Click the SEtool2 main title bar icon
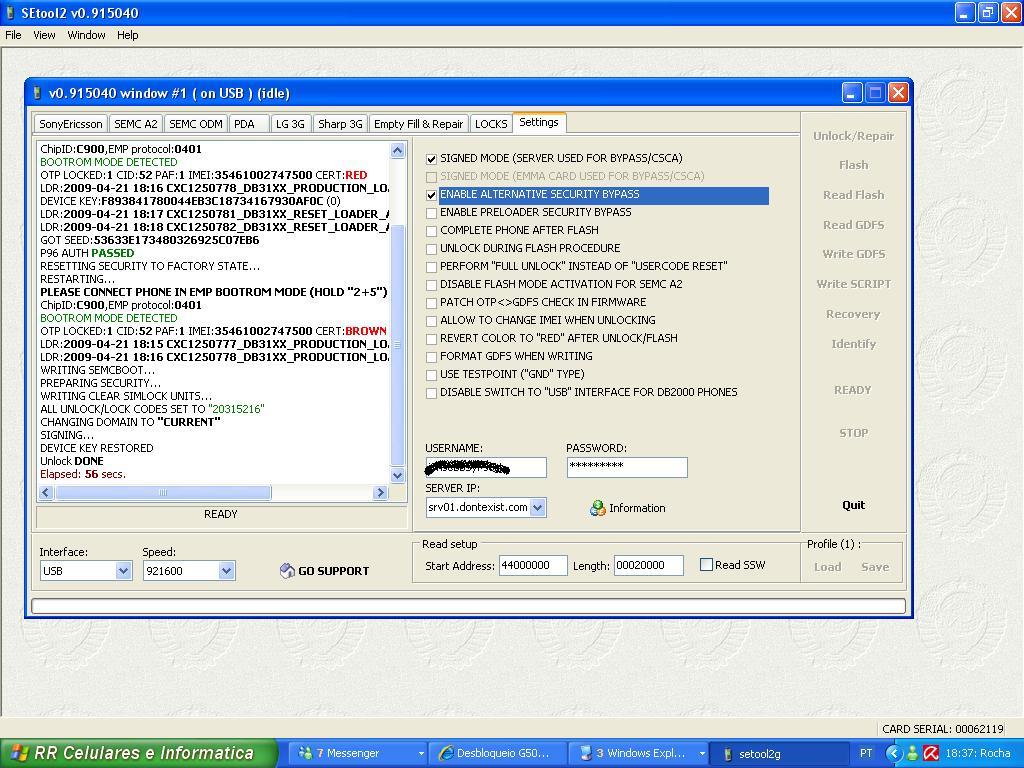 [10, 12]
